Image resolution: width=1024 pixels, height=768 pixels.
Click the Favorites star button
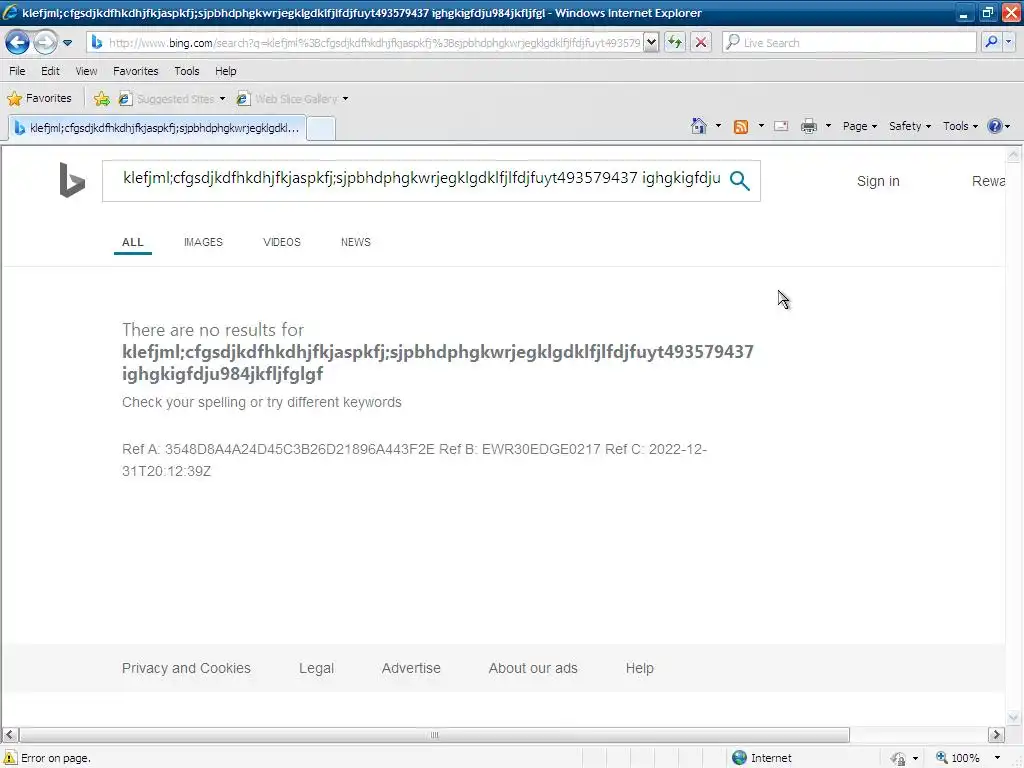click(x=39, y=99)
